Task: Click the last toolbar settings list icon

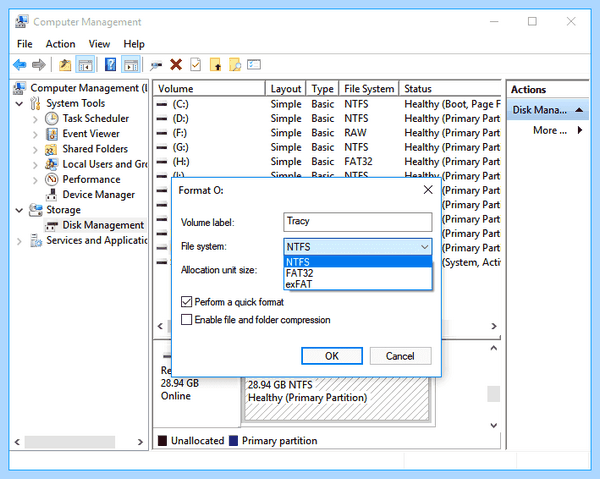Action: coord(254,64)
